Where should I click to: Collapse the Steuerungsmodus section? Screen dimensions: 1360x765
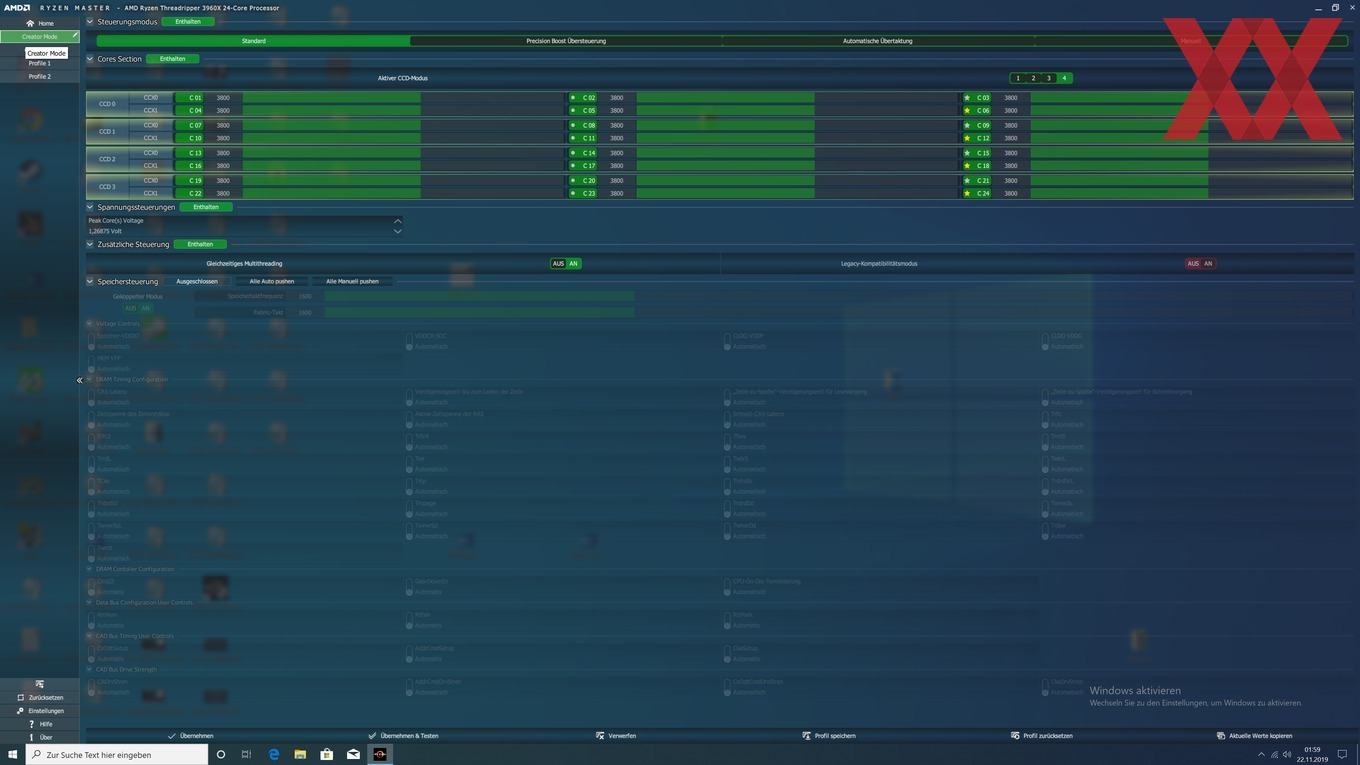coord(90,21)
